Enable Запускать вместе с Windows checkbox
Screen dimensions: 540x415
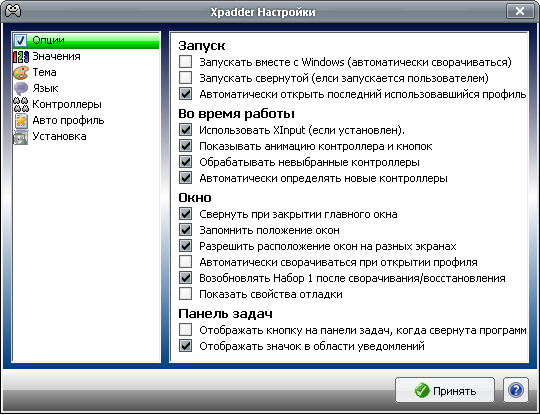(x=186, y=62)
